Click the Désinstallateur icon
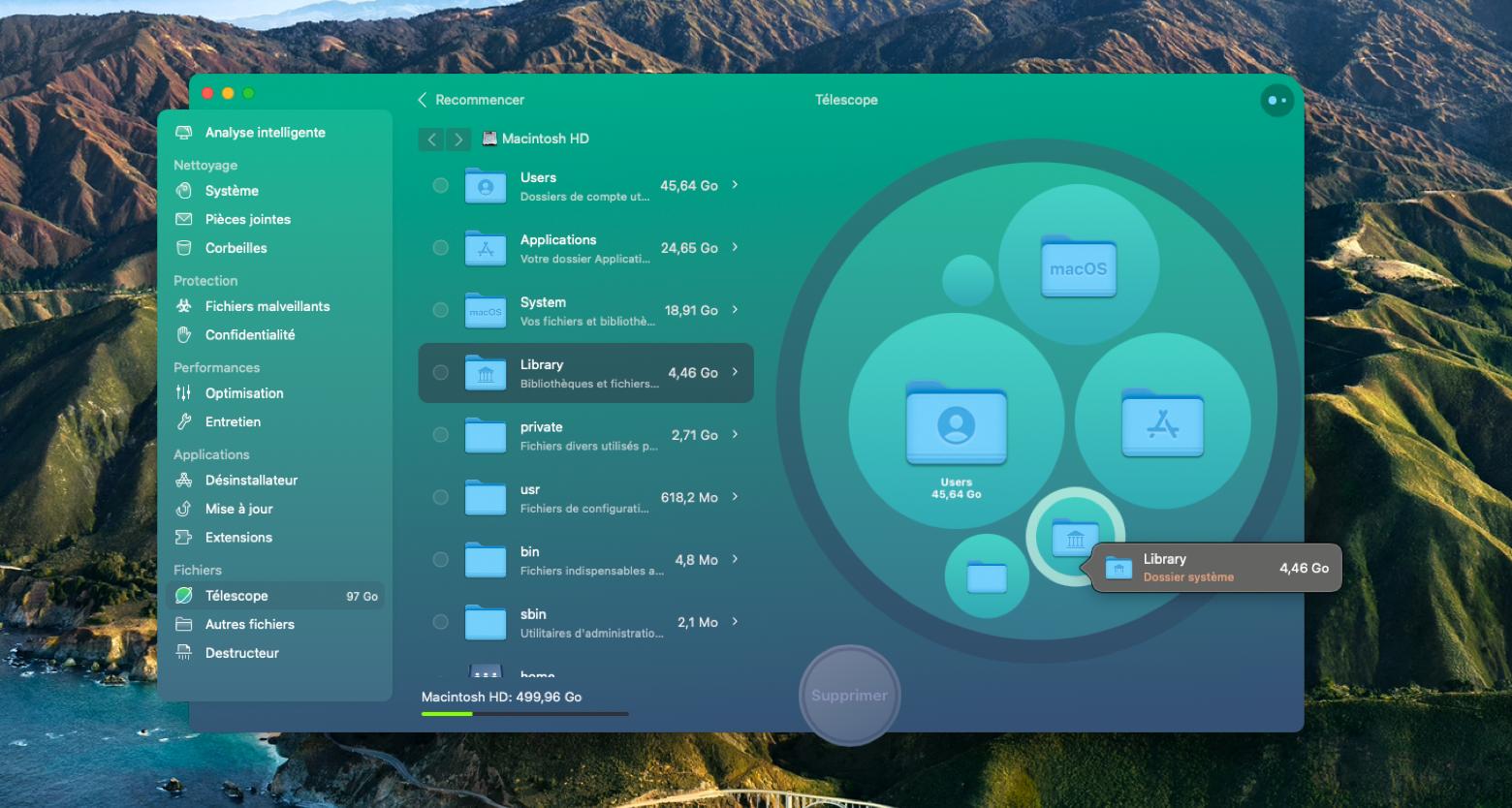The height and width of the screenshot is (808, 1512). (183, 480)
